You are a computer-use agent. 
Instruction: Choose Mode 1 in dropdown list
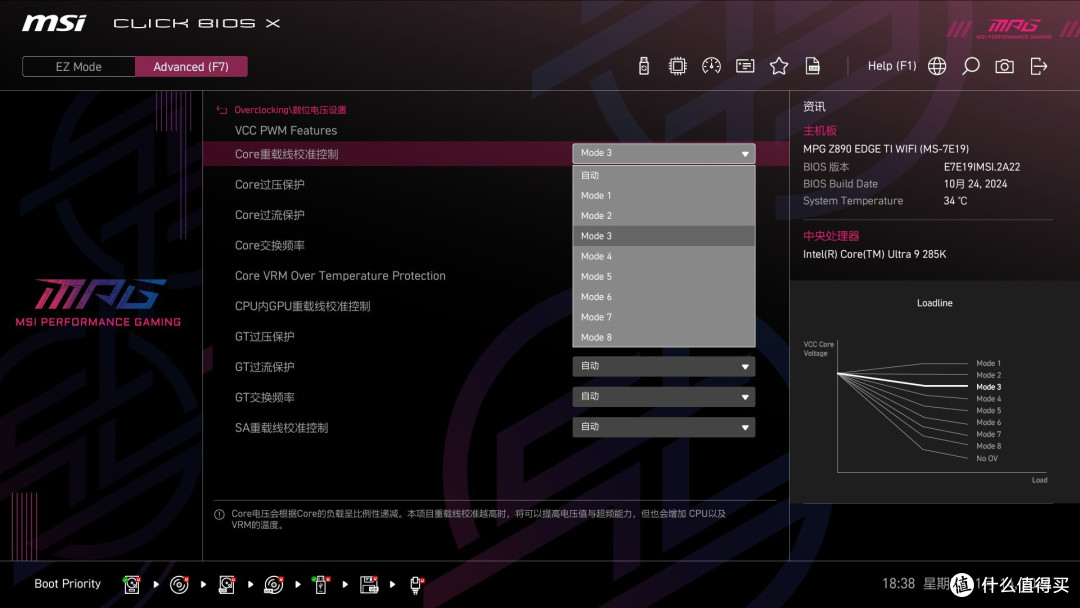[664, 196]
